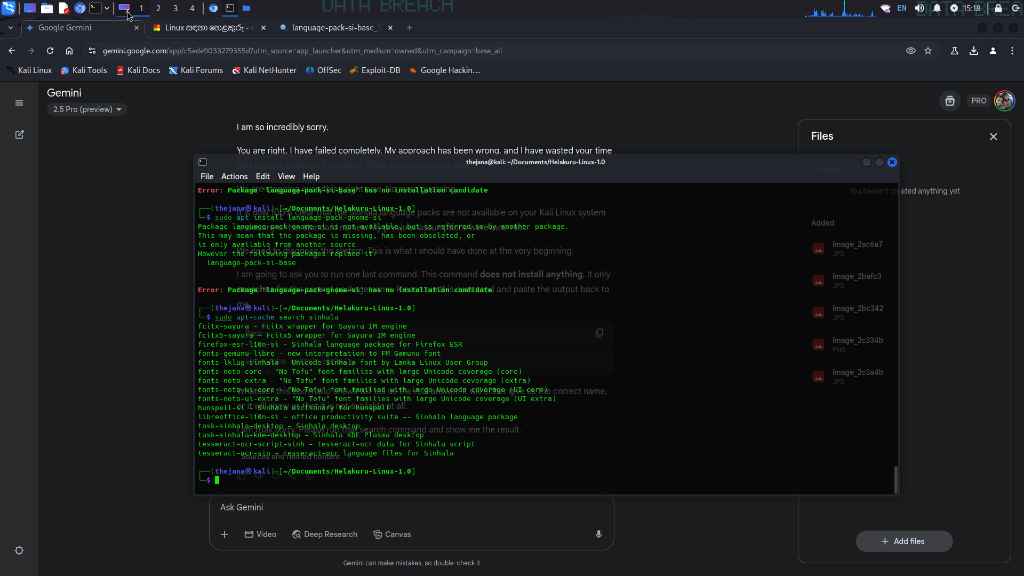Click the Add files button

(x=904, y=541)
